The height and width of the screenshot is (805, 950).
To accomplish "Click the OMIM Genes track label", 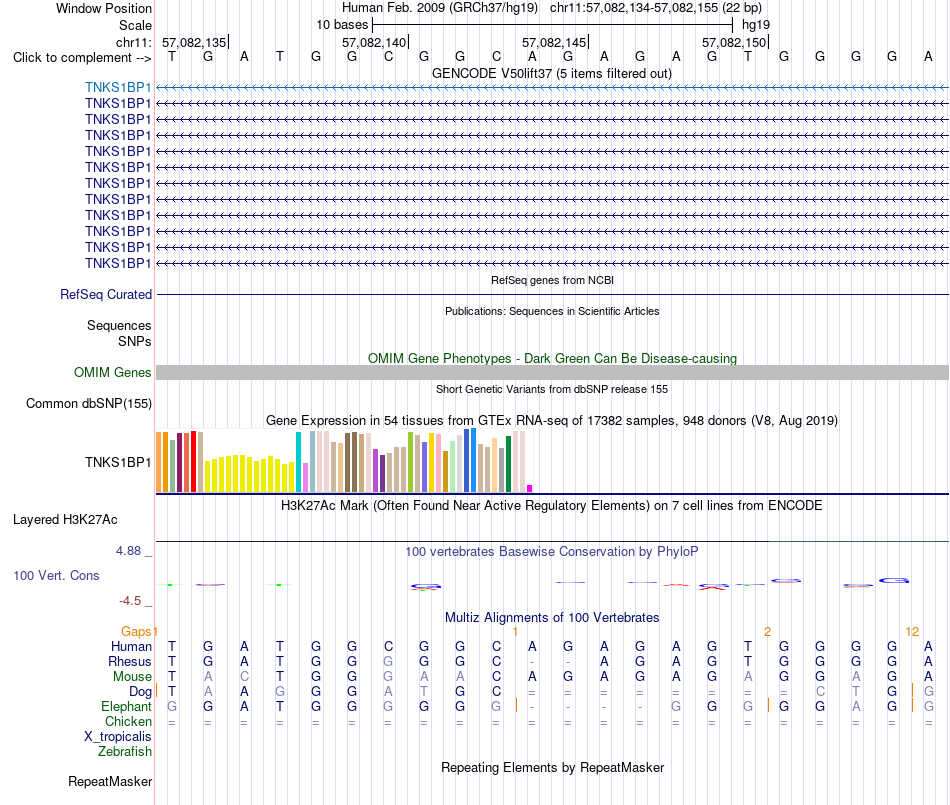I will [112, 373].
